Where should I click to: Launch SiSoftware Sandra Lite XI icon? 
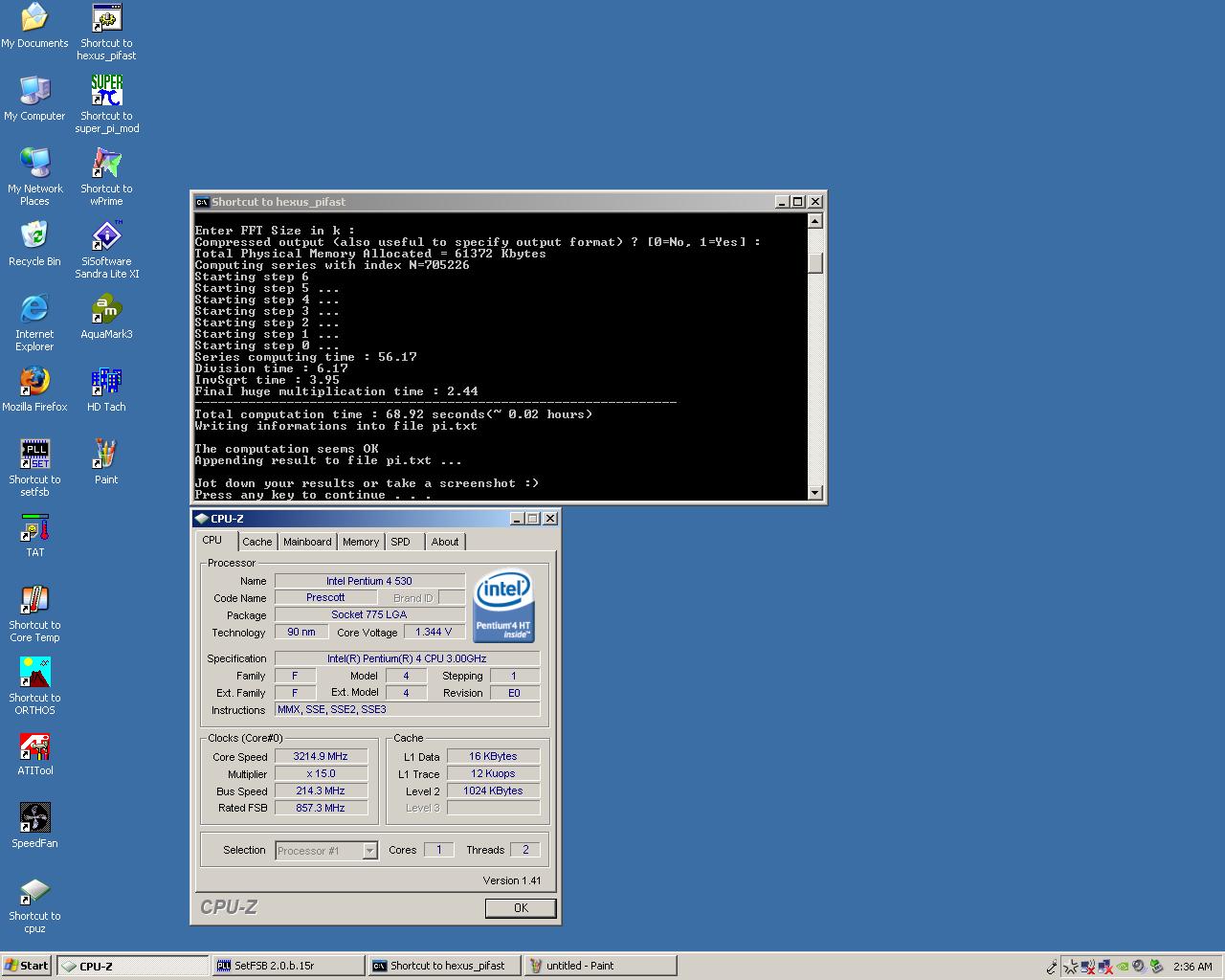(106, 250)
